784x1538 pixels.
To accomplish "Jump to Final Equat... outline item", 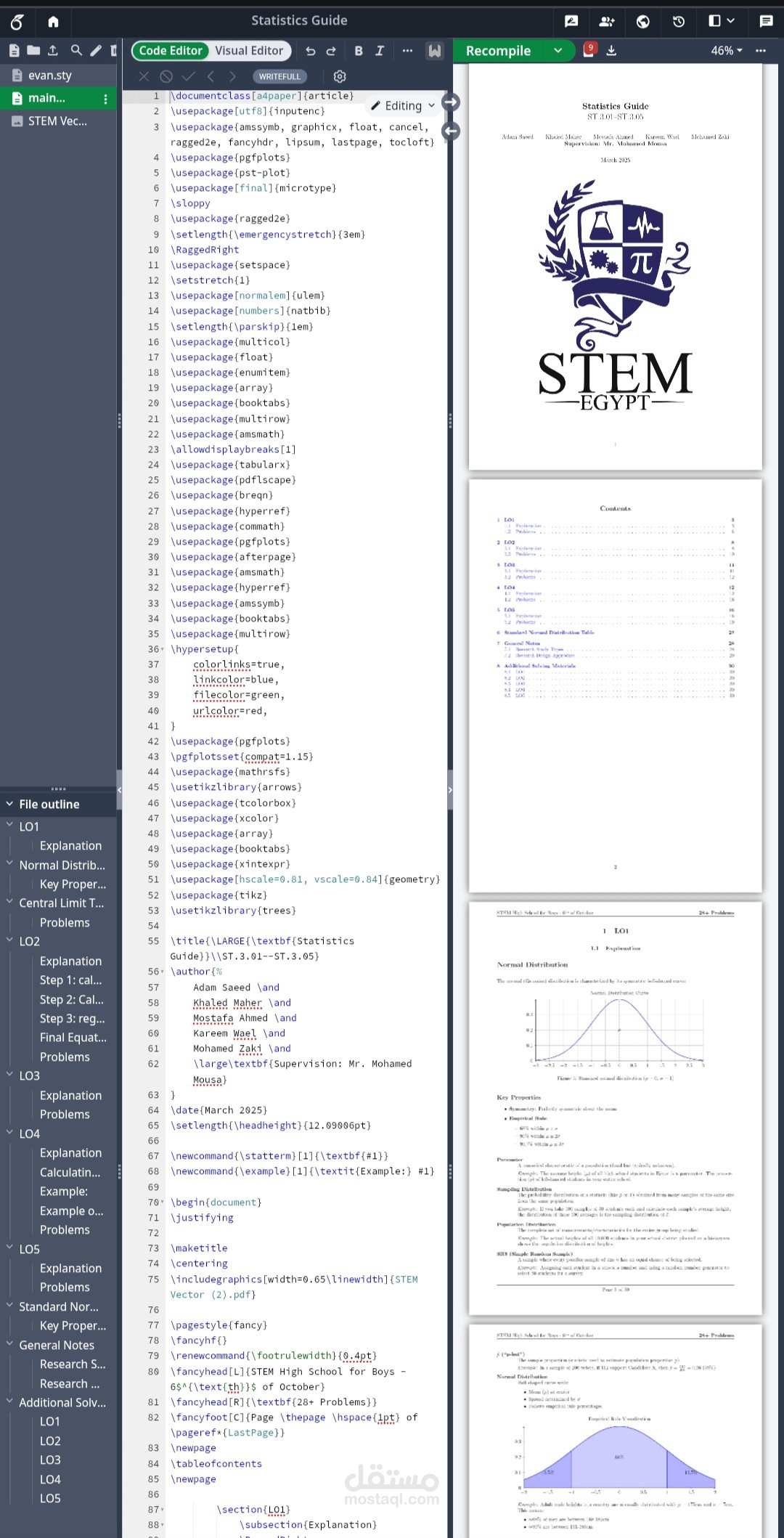I will click(73, 1038).
